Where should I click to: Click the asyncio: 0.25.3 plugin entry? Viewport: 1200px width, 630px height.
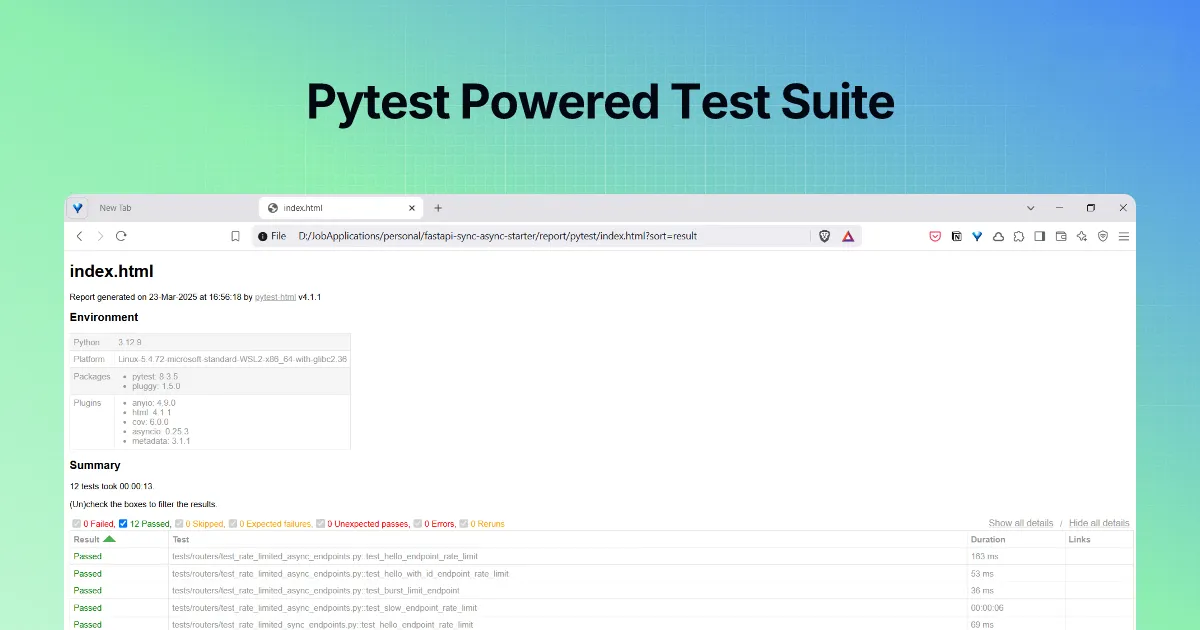pyautogui.click(x=160, y=431)
